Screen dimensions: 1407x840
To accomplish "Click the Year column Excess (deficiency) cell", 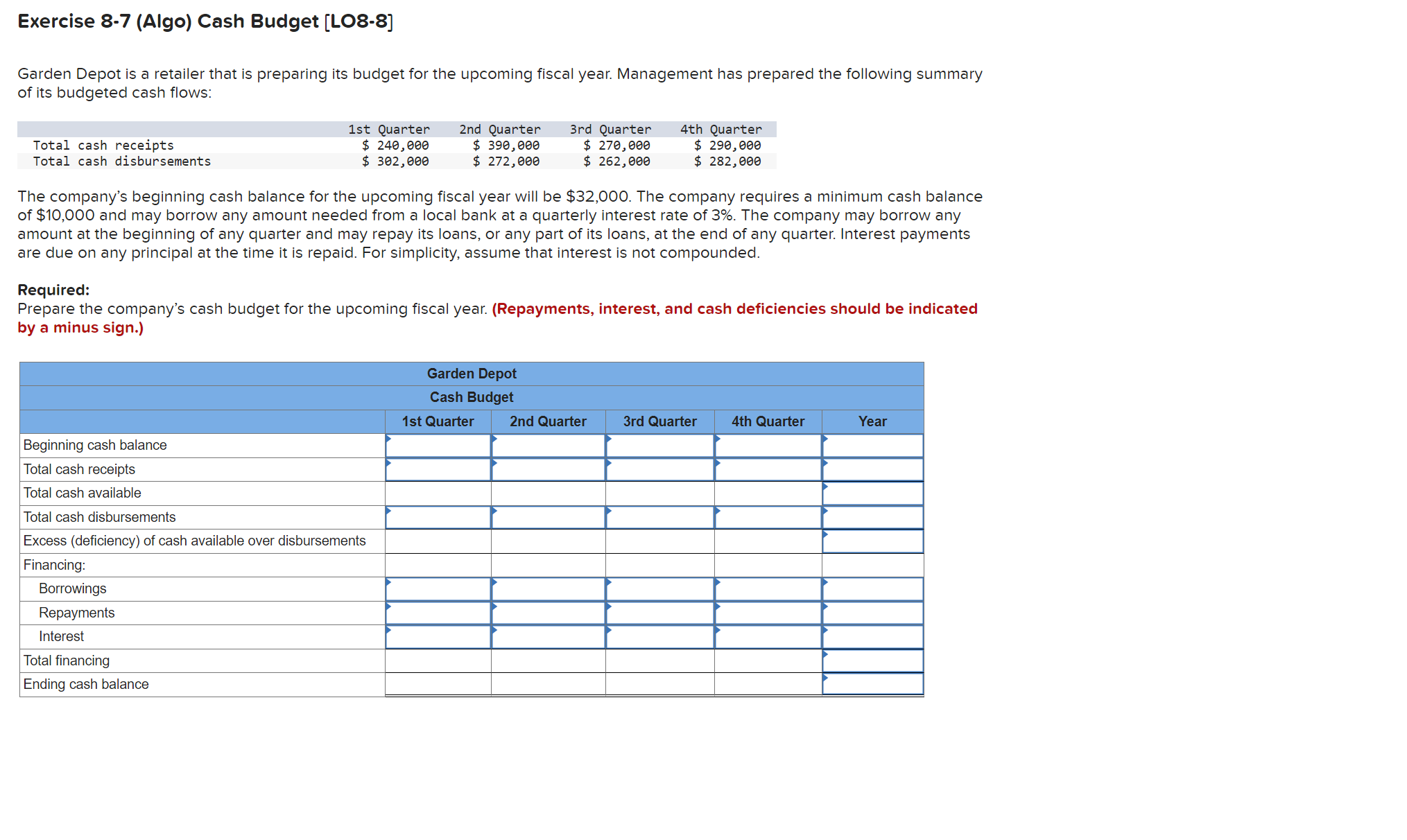I will [872, 541].
